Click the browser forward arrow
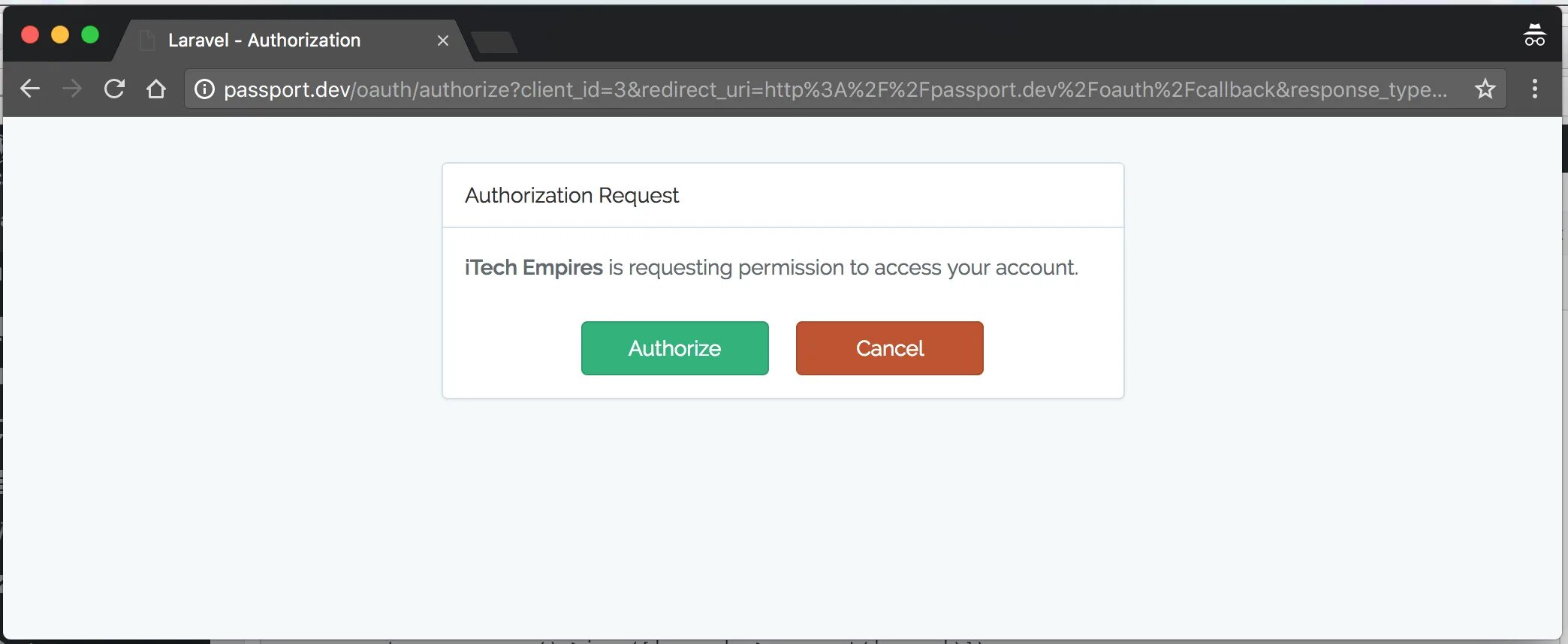Screen dimensions: 1568x644 point(72,89)
